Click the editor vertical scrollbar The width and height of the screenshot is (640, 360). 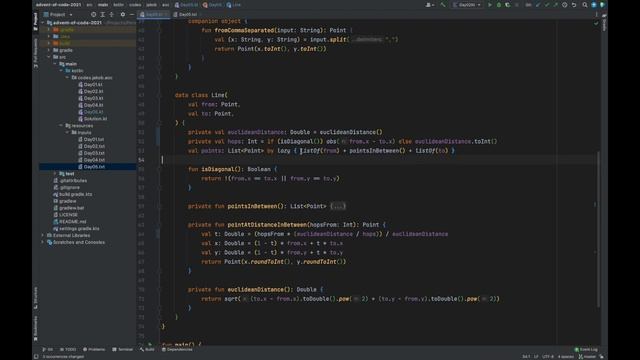[x=598, y=229]
